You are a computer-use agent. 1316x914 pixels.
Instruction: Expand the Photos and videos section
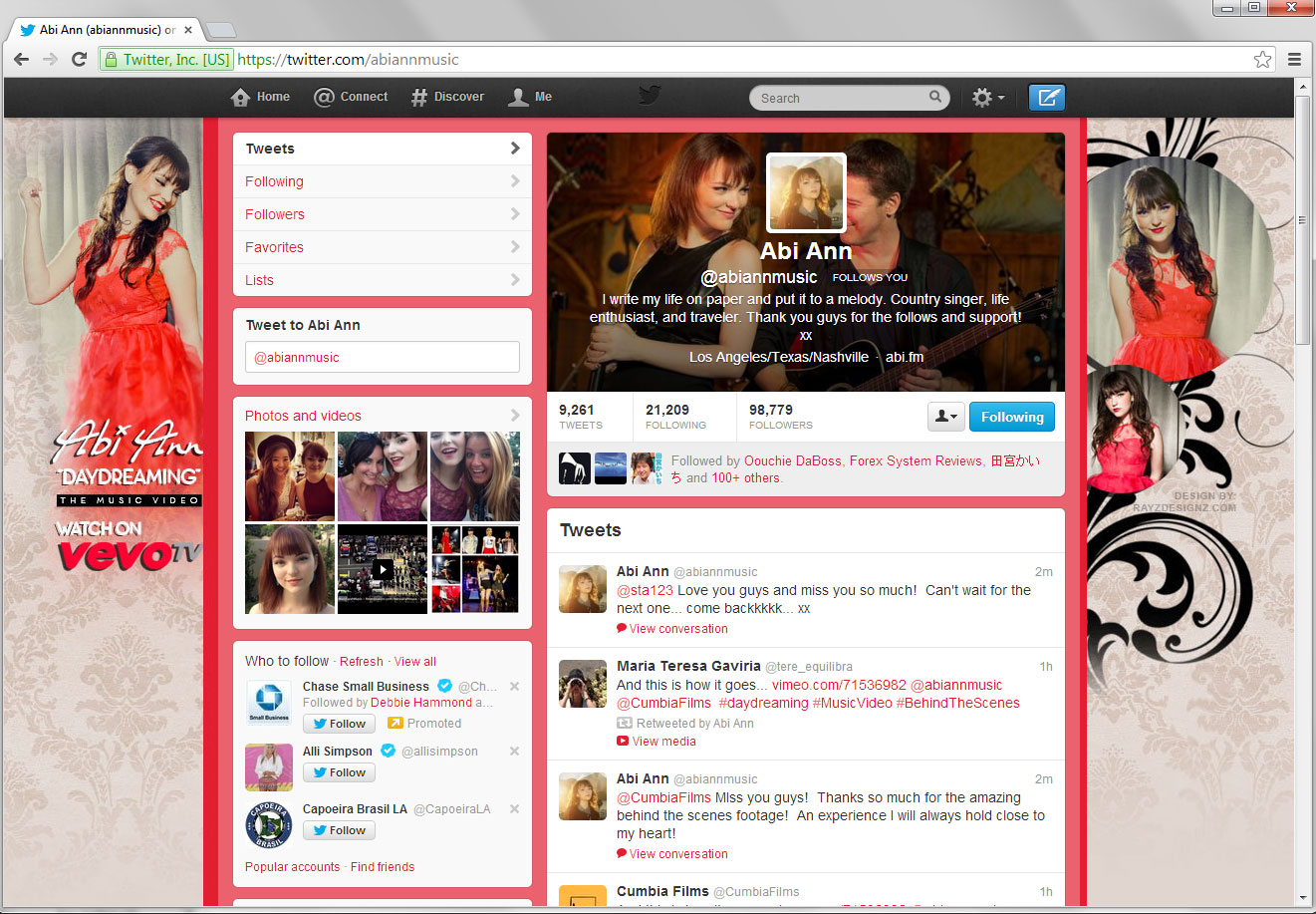coord(514,416)
